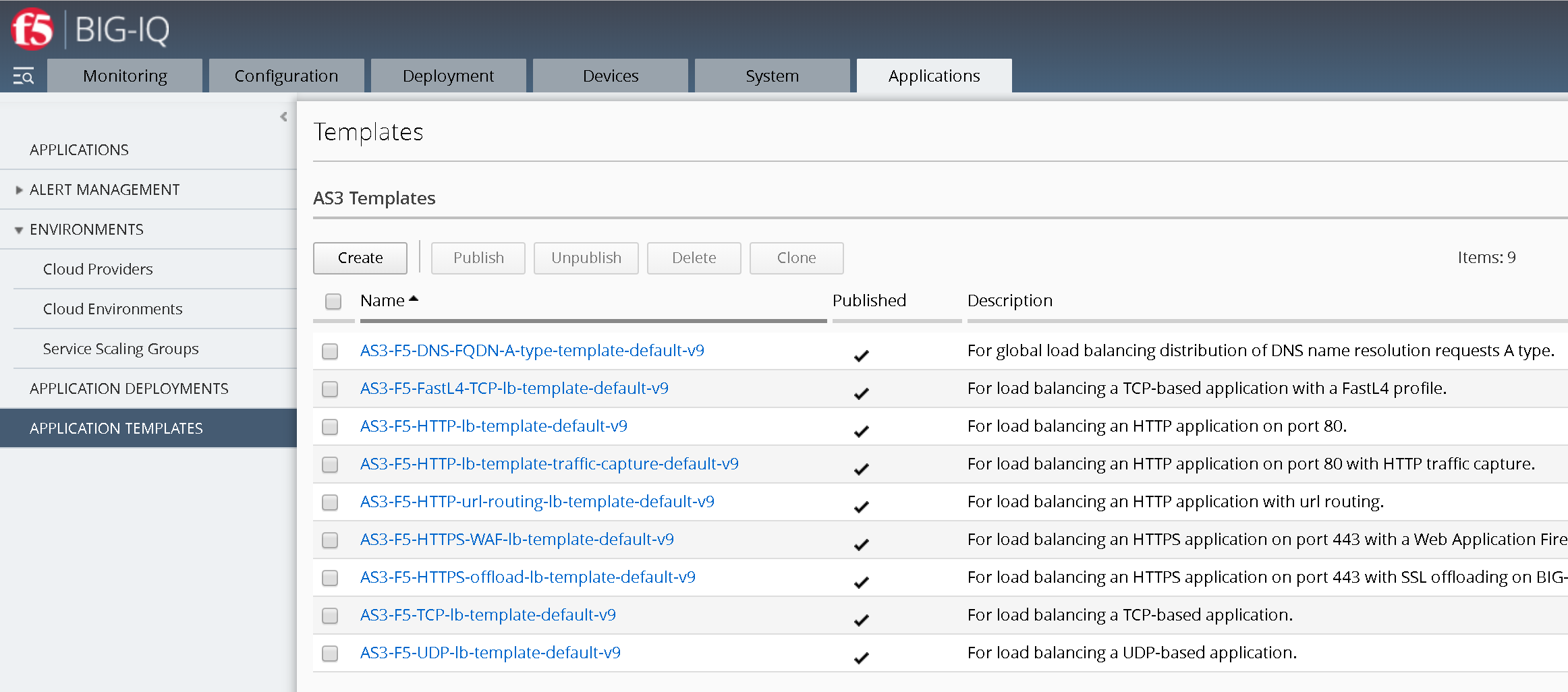Click published checkmark for HTTPS-WAF template
1568x692 pixels.
tap(862, 544)
